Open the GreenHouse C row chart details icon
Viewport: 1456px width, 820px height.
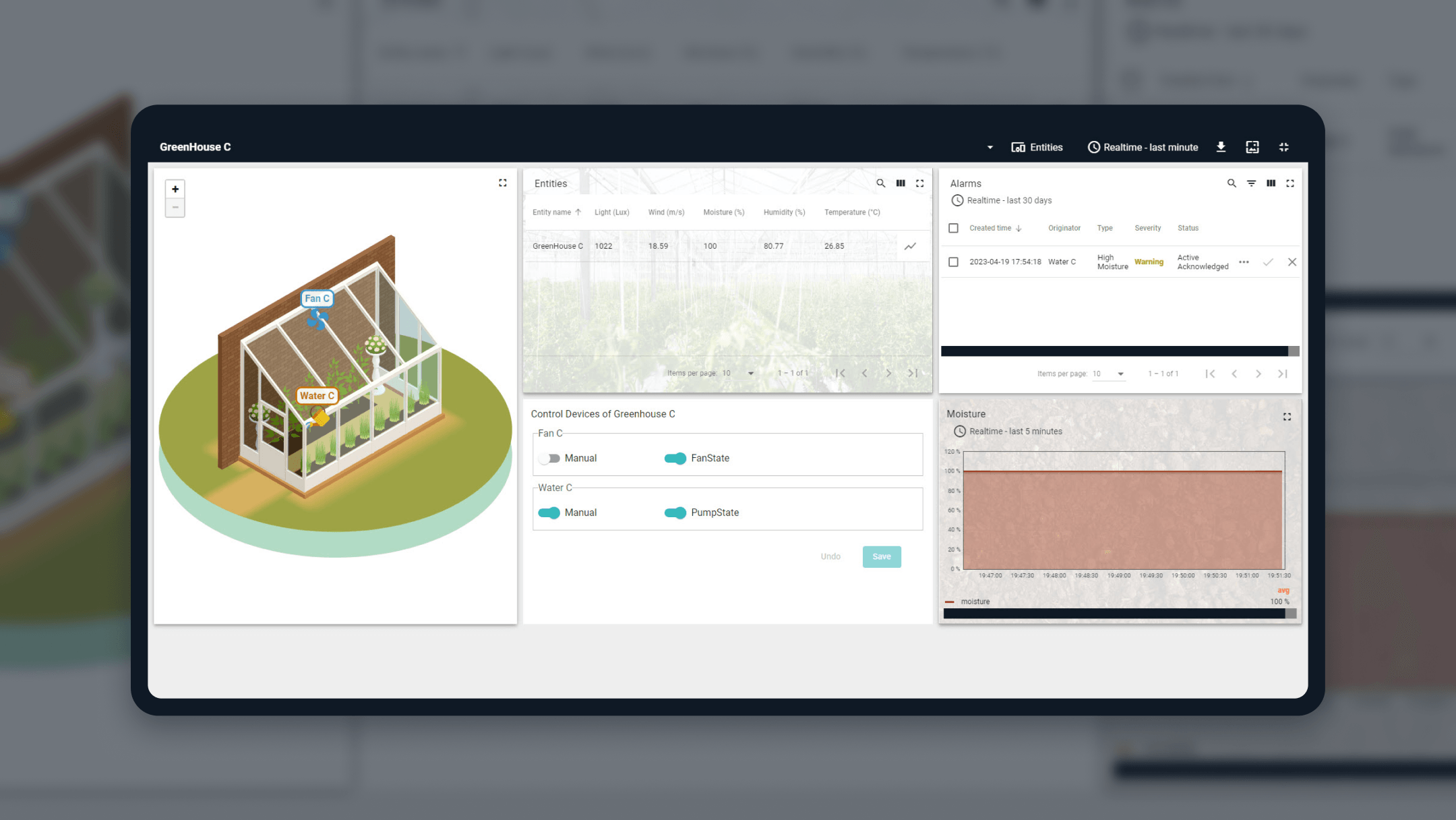(910, 246)
